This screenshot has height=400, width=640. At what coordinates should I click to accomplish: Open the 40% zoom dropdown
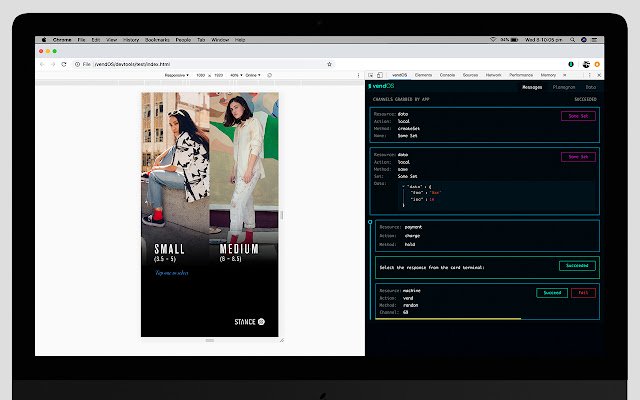[236, 76]
